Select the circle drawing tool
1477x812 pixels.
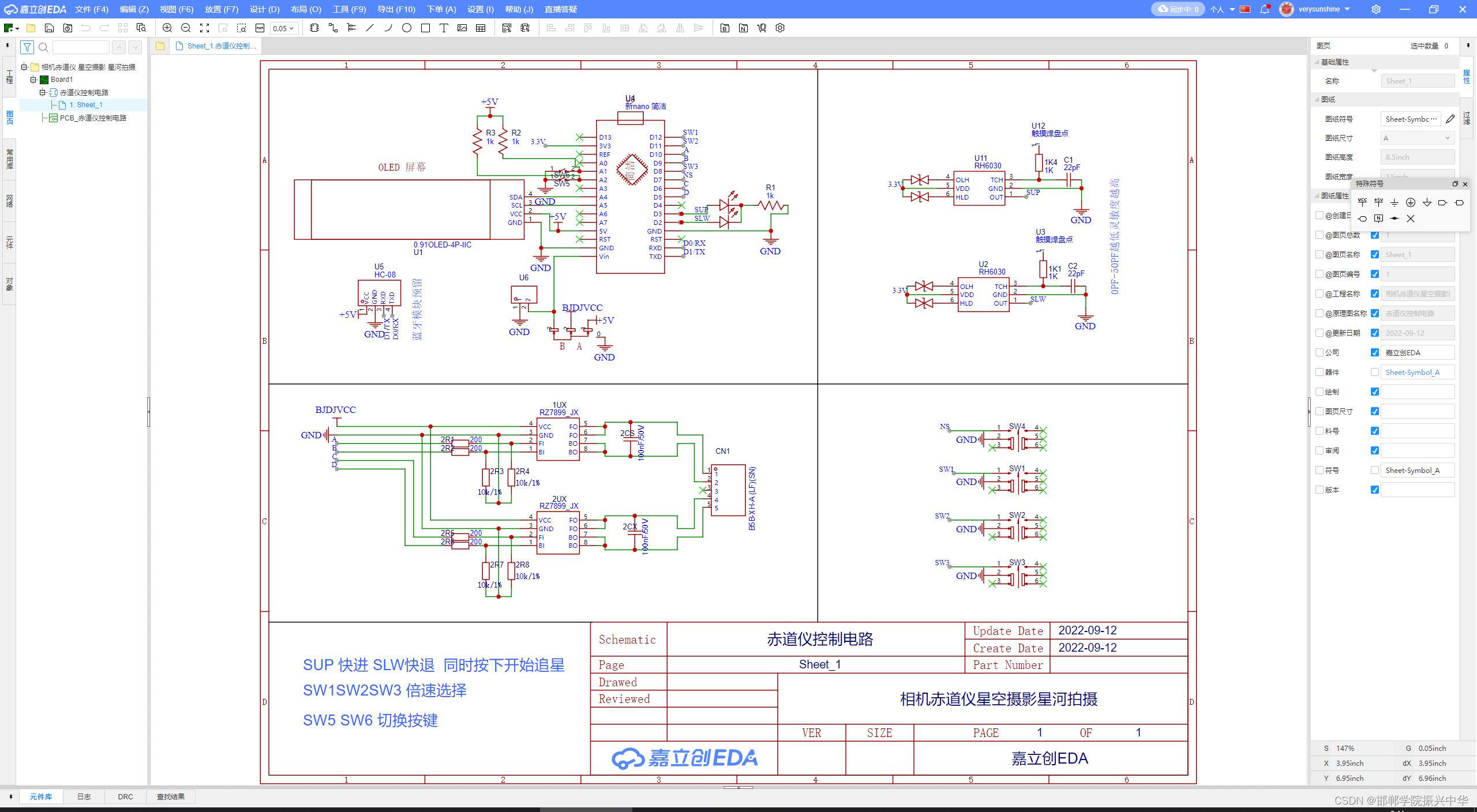tap(407, 28)
